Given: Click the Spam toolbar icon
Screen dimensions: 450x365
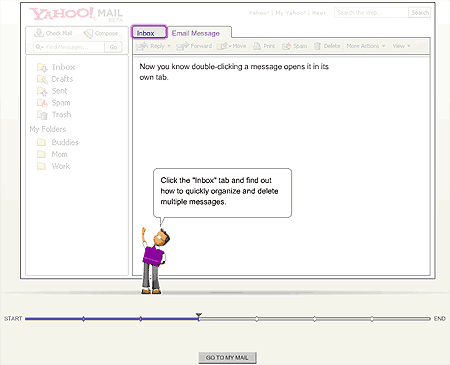Looking at the screenshot, I should click(286, 46).
